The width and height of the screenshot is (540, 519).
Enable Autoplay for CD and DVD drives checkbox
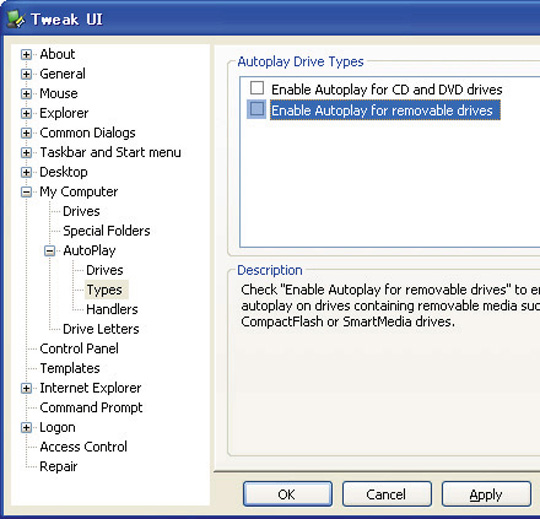tap(257, 88)
